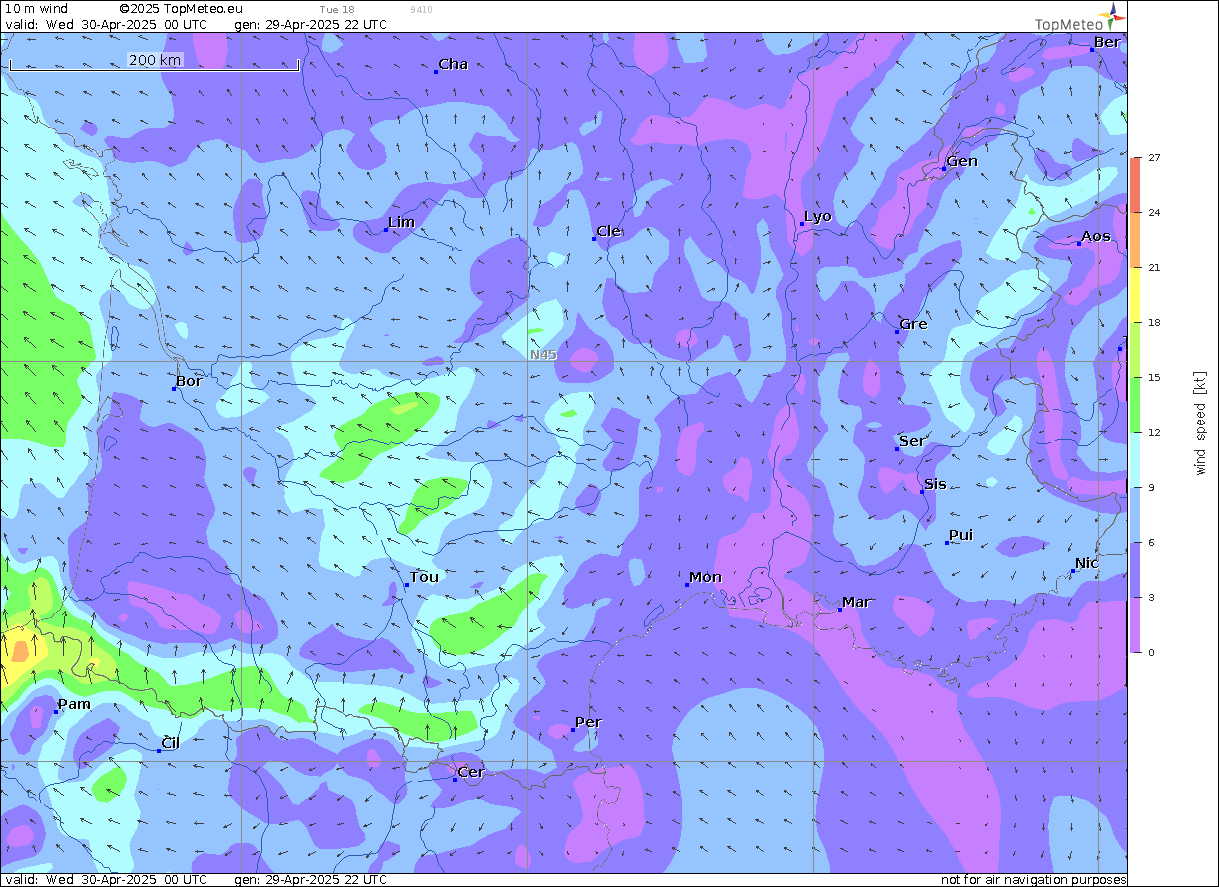Click the '200 km' scale bar label
This screenshot has width=1219, height=887.
point(155,60)
